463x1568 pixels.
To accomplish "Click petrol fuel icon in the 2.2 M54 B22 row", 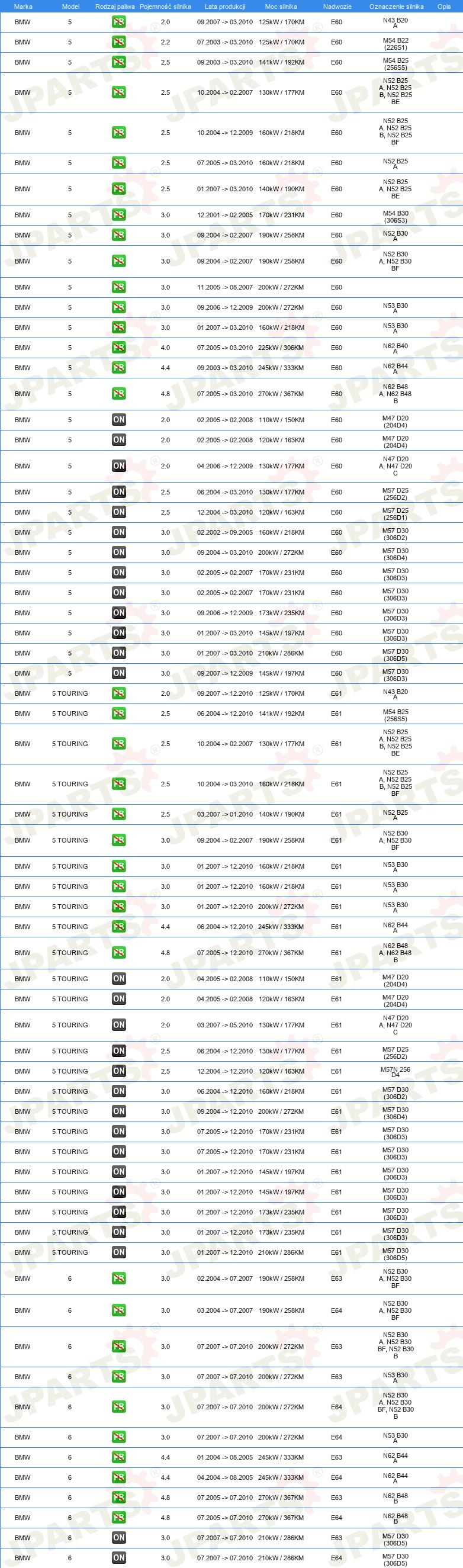I will (118, 42).
